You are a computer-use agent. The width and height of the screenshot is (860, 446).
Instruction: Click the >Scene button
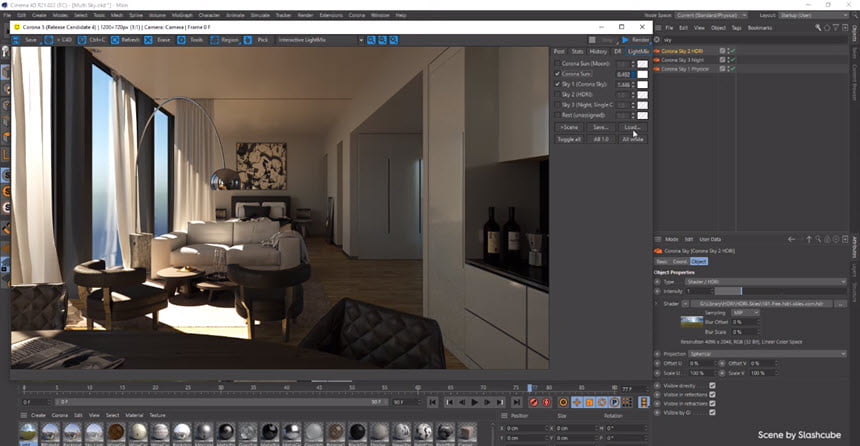[x=569, y=127]
